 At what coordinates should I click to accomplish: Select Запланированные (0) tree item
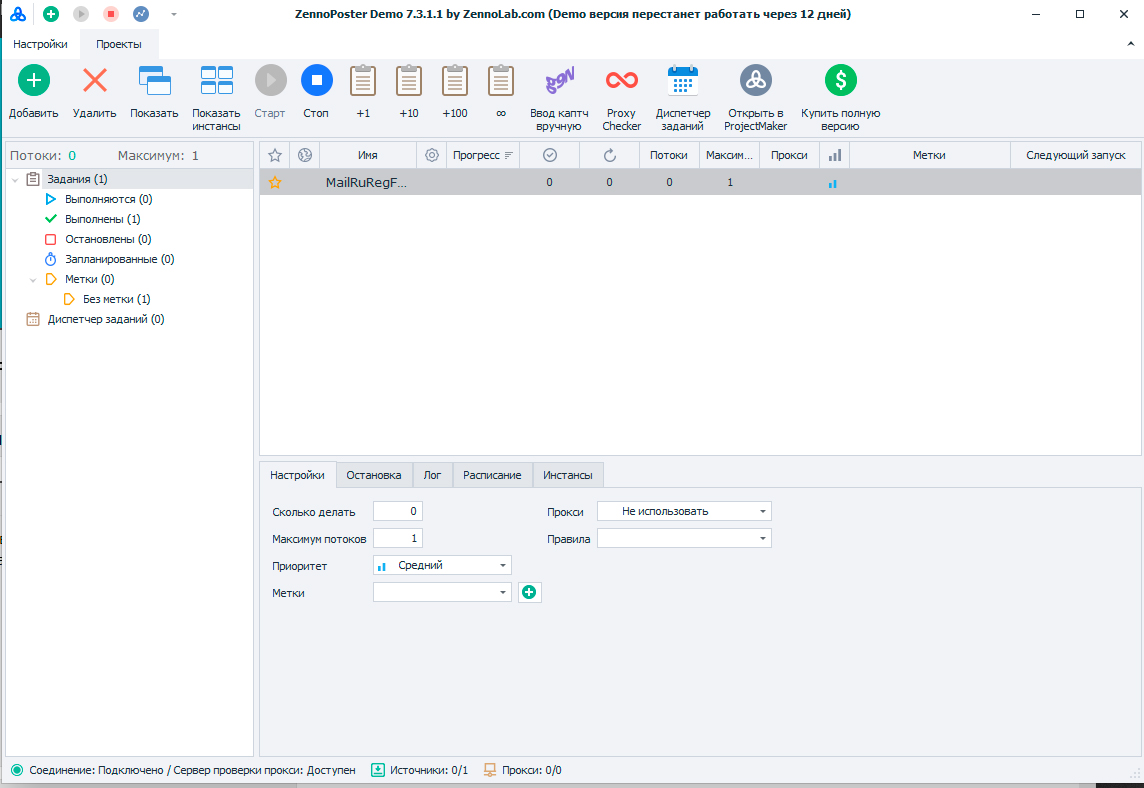point(120,259)
